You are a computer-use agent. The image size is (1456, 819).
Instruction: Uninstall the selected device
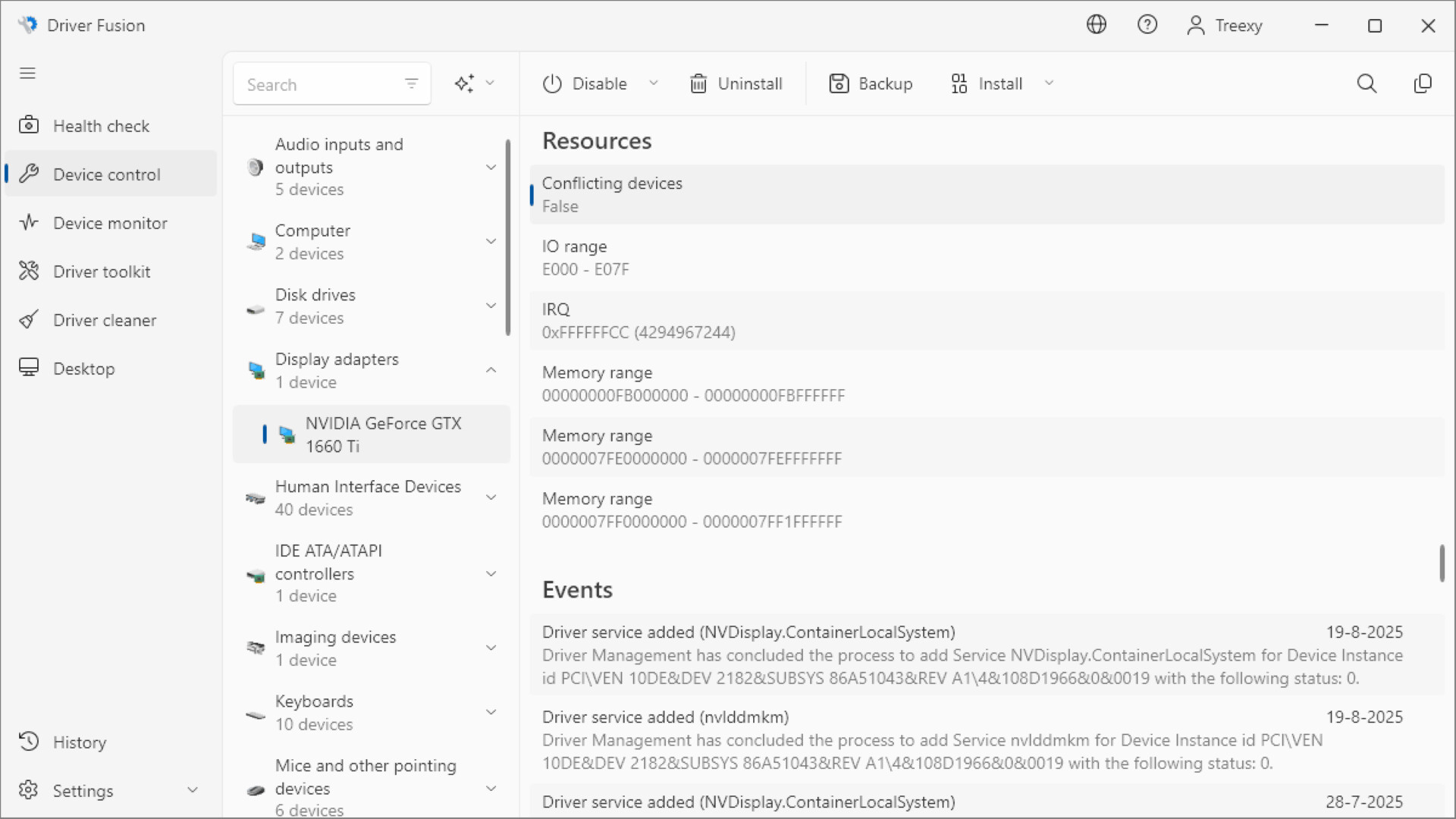[x=736, y=83]
